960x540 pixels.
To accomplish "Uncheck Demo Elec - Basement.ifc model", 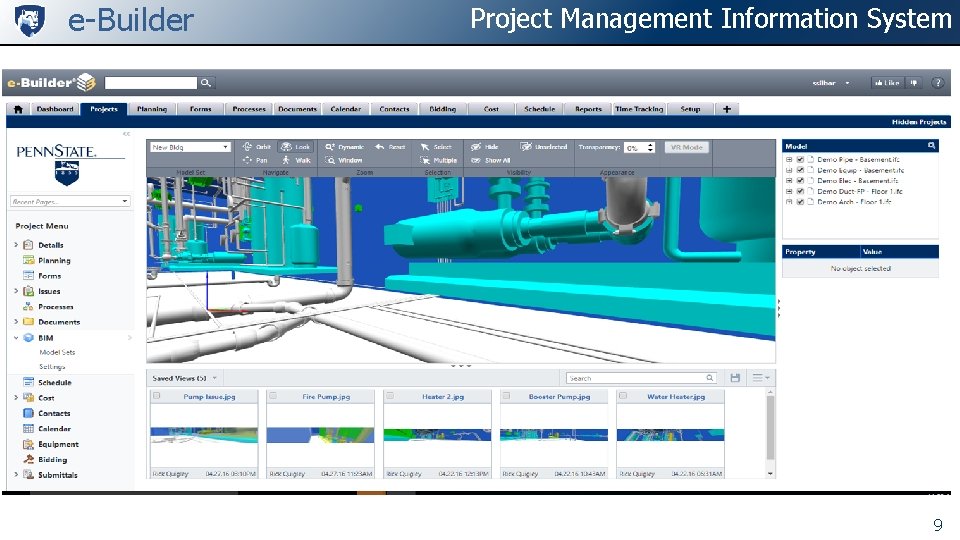I will tap(800, 180).
